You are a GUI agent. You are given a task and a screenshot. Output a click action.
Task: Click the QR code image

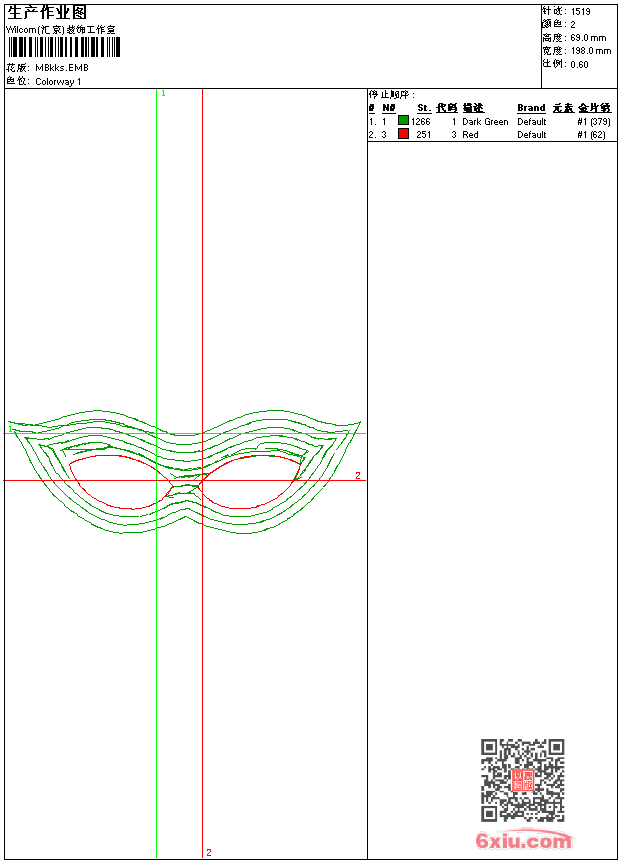522,779
